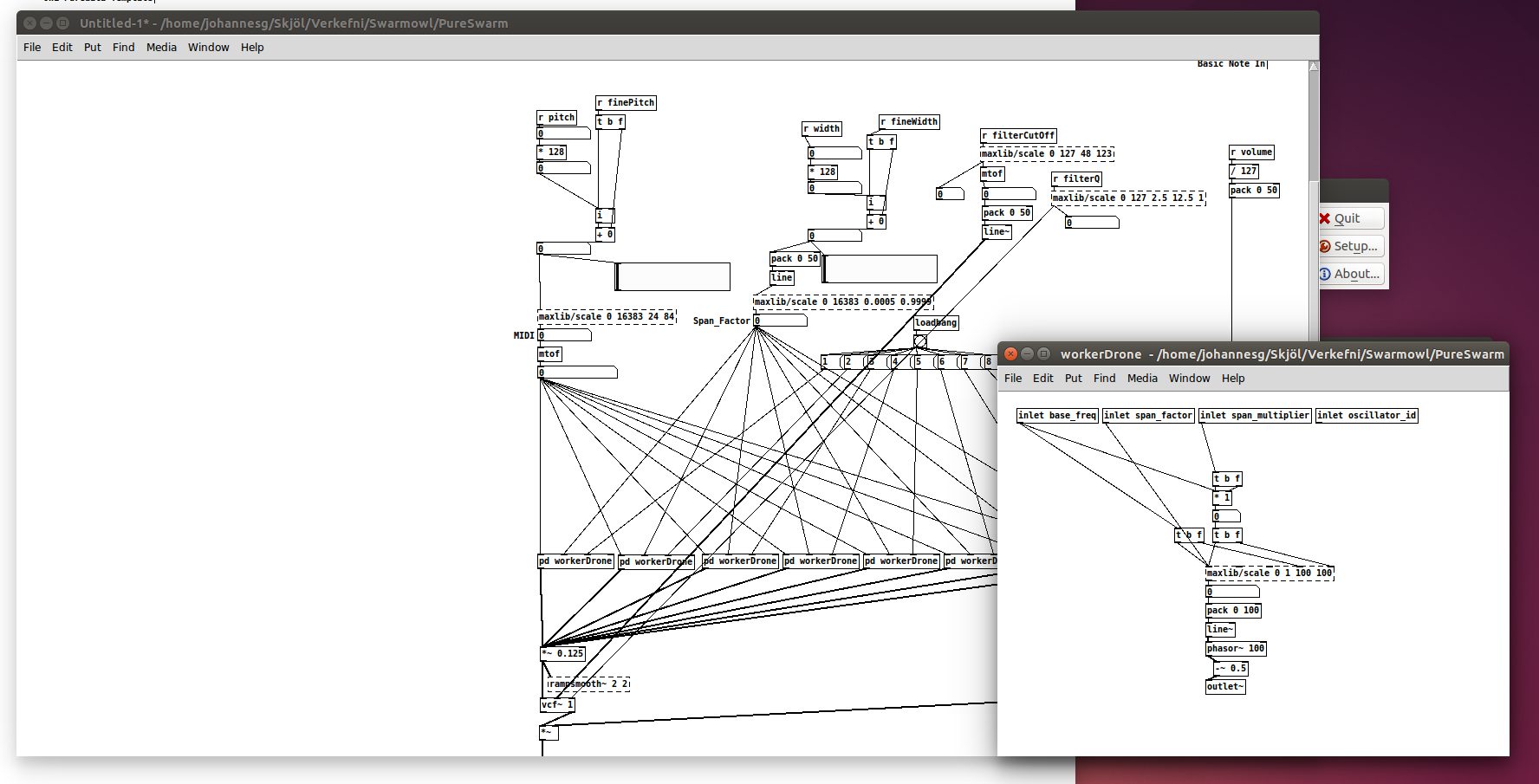
Task: Click the main patch vertical scrollbar
Action: (x=1314, y=199)
